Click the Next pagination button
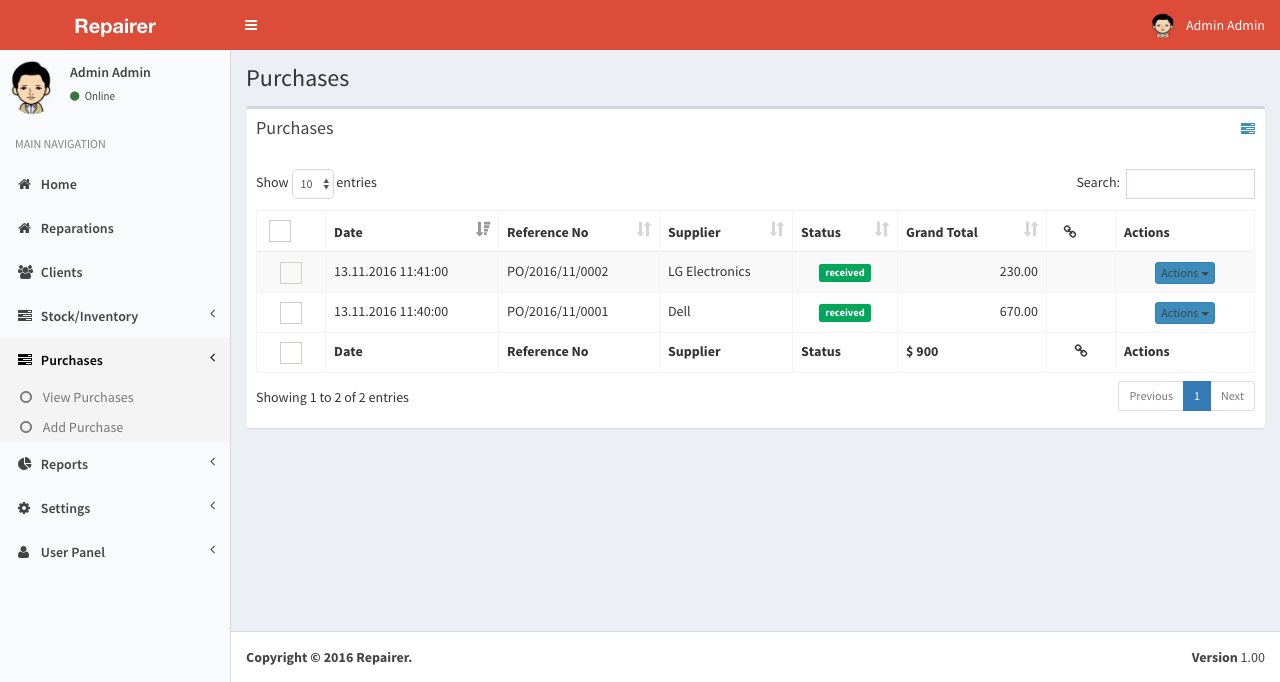This screenshot has height=682, width=1280. (1232, 396)
